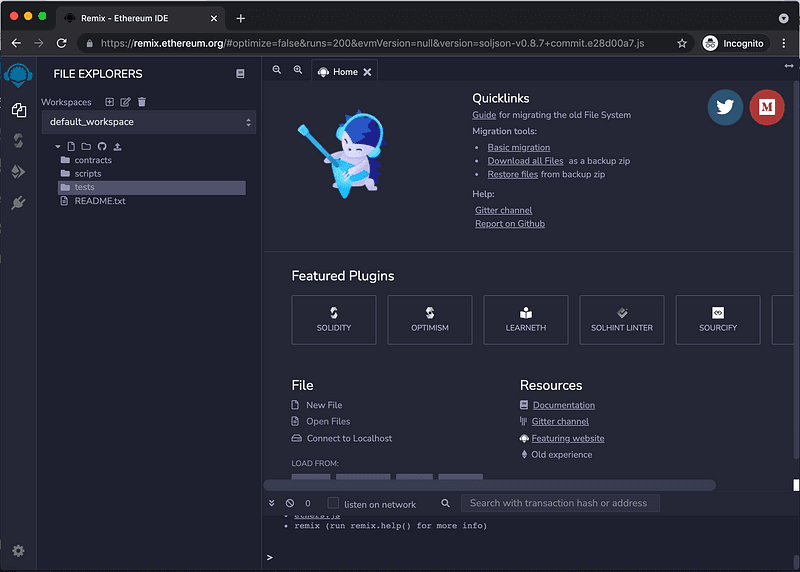Click Old experience resource link

point(561,455)
